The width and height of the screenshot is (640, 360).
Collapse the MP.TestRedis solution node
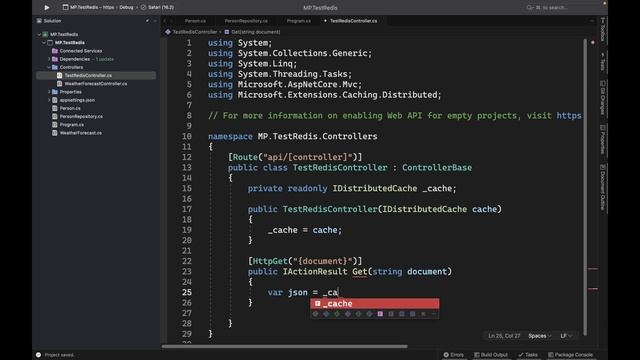click(x=40, y=34)
